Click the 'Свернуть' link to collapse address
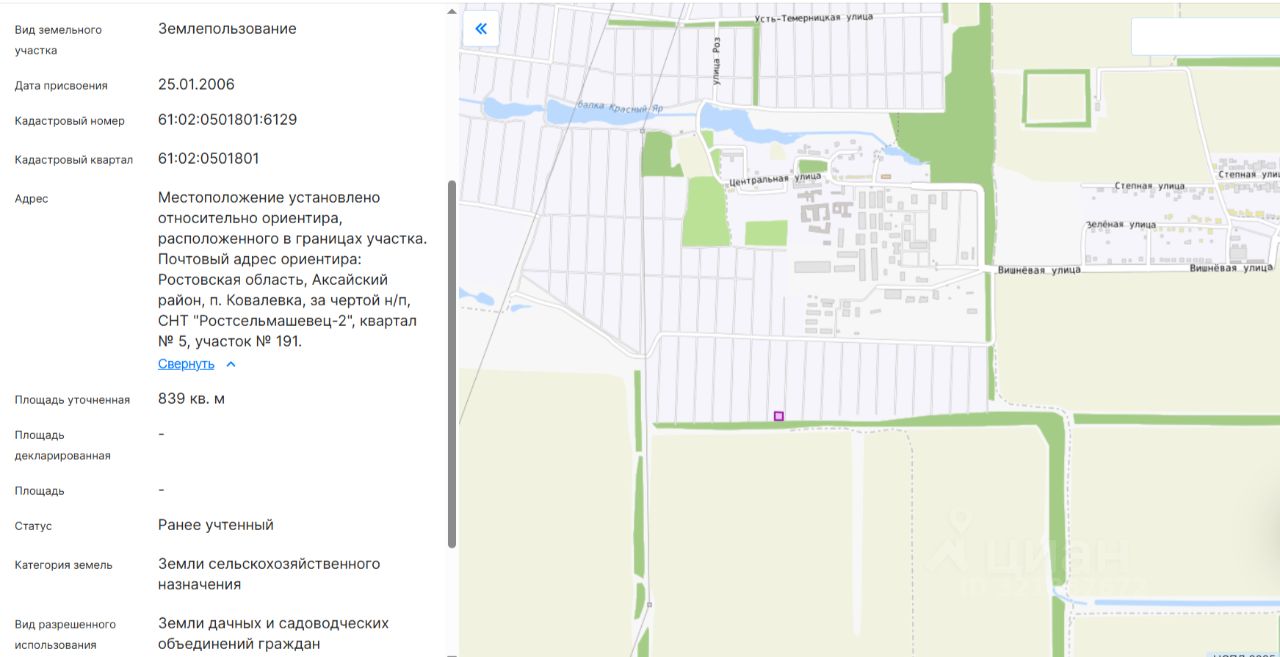This screenshot has height=657, width=1280. click(186, 364)
